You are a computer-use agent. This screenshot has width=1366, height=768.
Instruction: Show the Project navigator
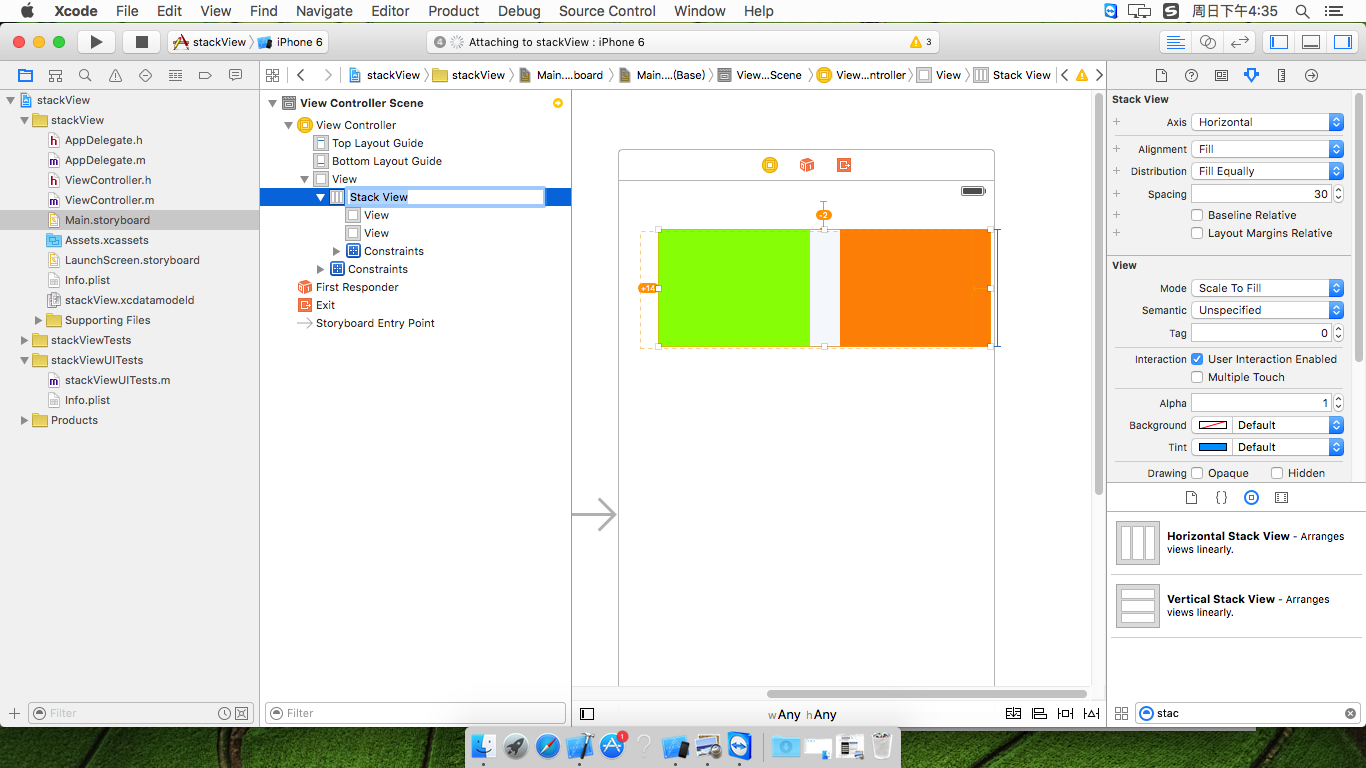[25, 75]
